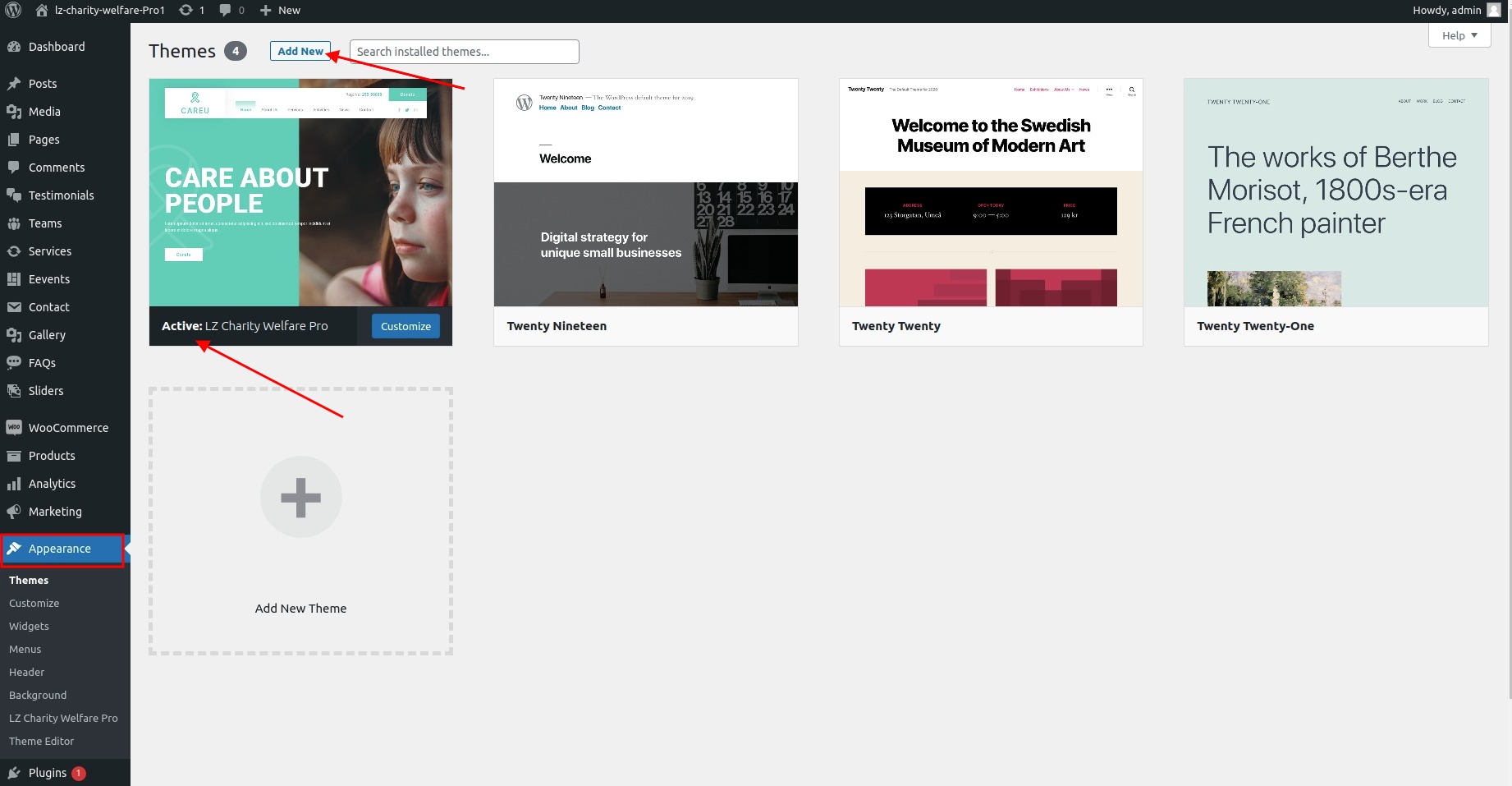Open Header submenu item
The width and height of the screenshot is (1512, 786).
click(x=26, y=672)
